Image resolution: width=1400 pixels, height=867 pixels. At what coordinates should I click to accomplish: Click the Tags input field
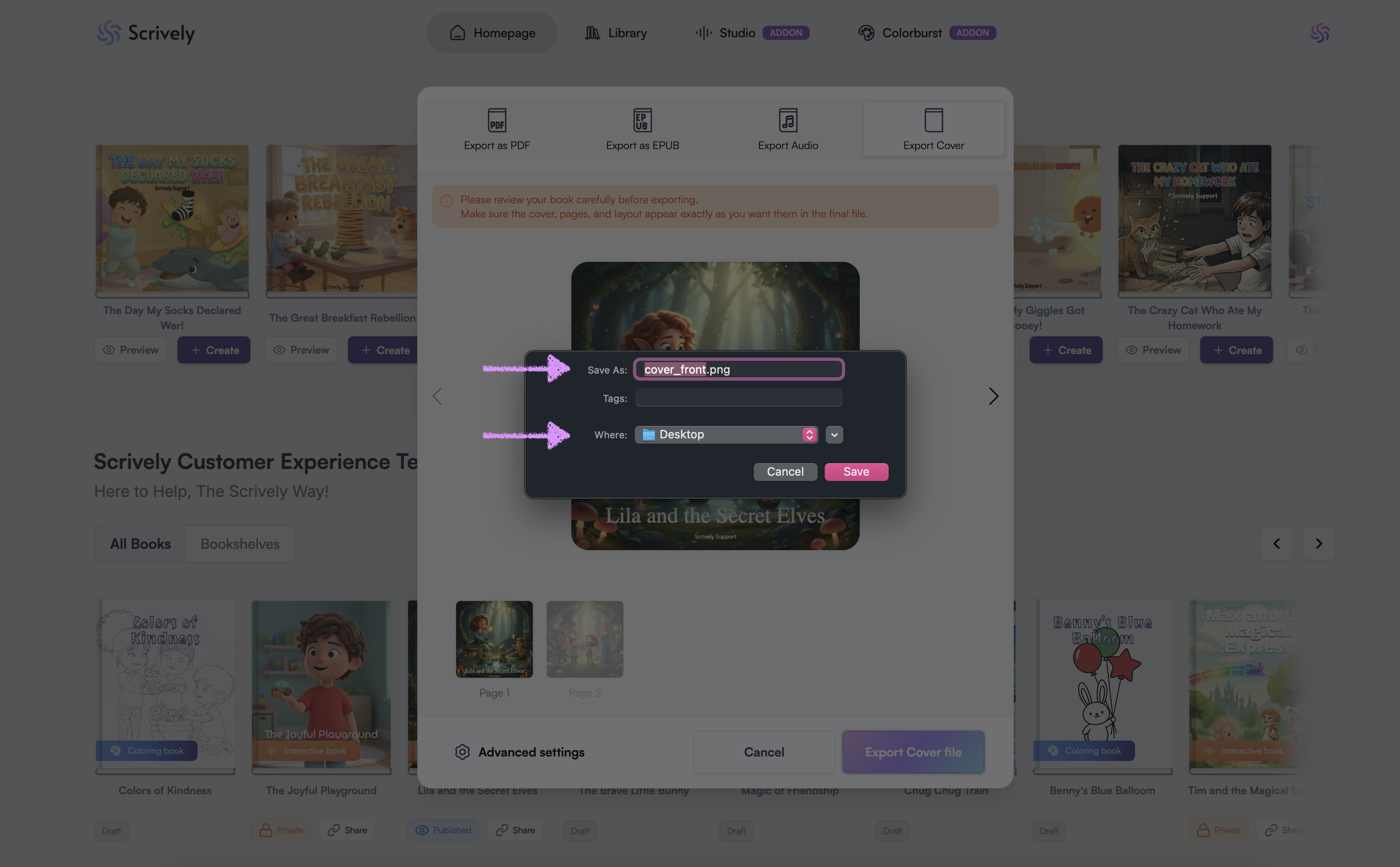pyautogui.click(x=738, y=398)
